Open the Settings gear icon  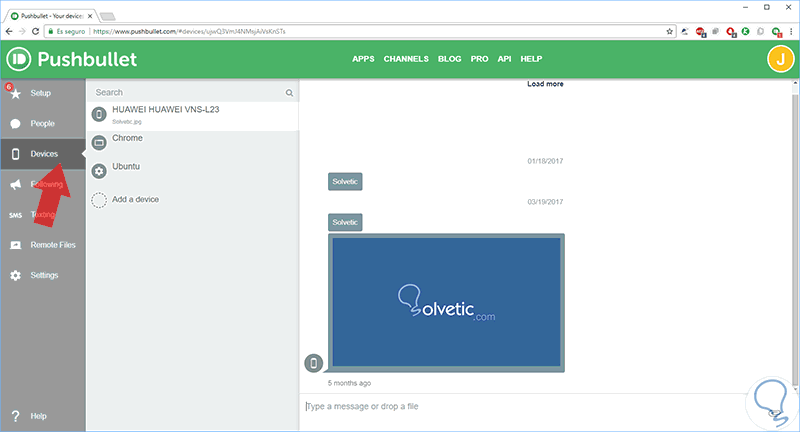coord(16,275)
